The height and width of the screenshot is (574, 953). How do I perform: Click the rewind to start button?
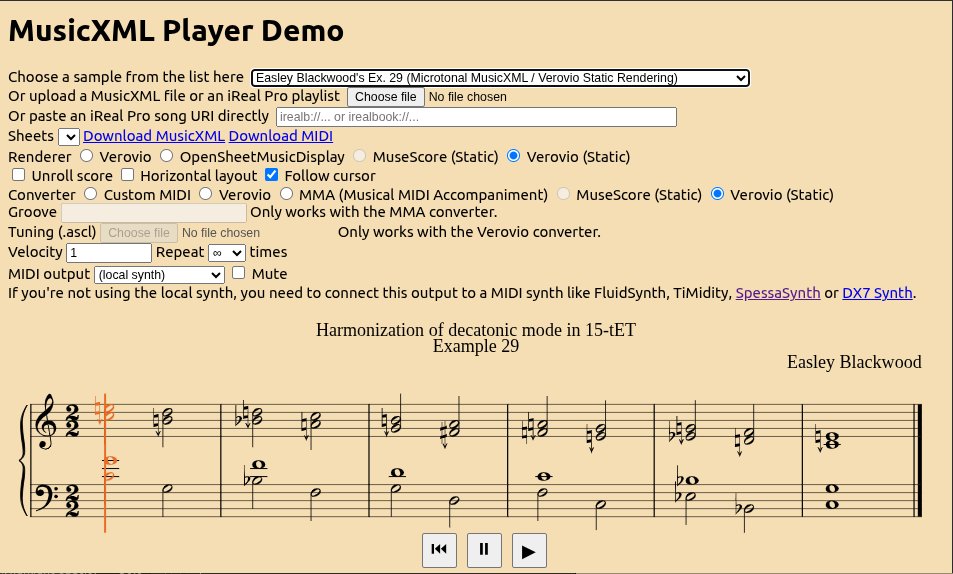438,549
